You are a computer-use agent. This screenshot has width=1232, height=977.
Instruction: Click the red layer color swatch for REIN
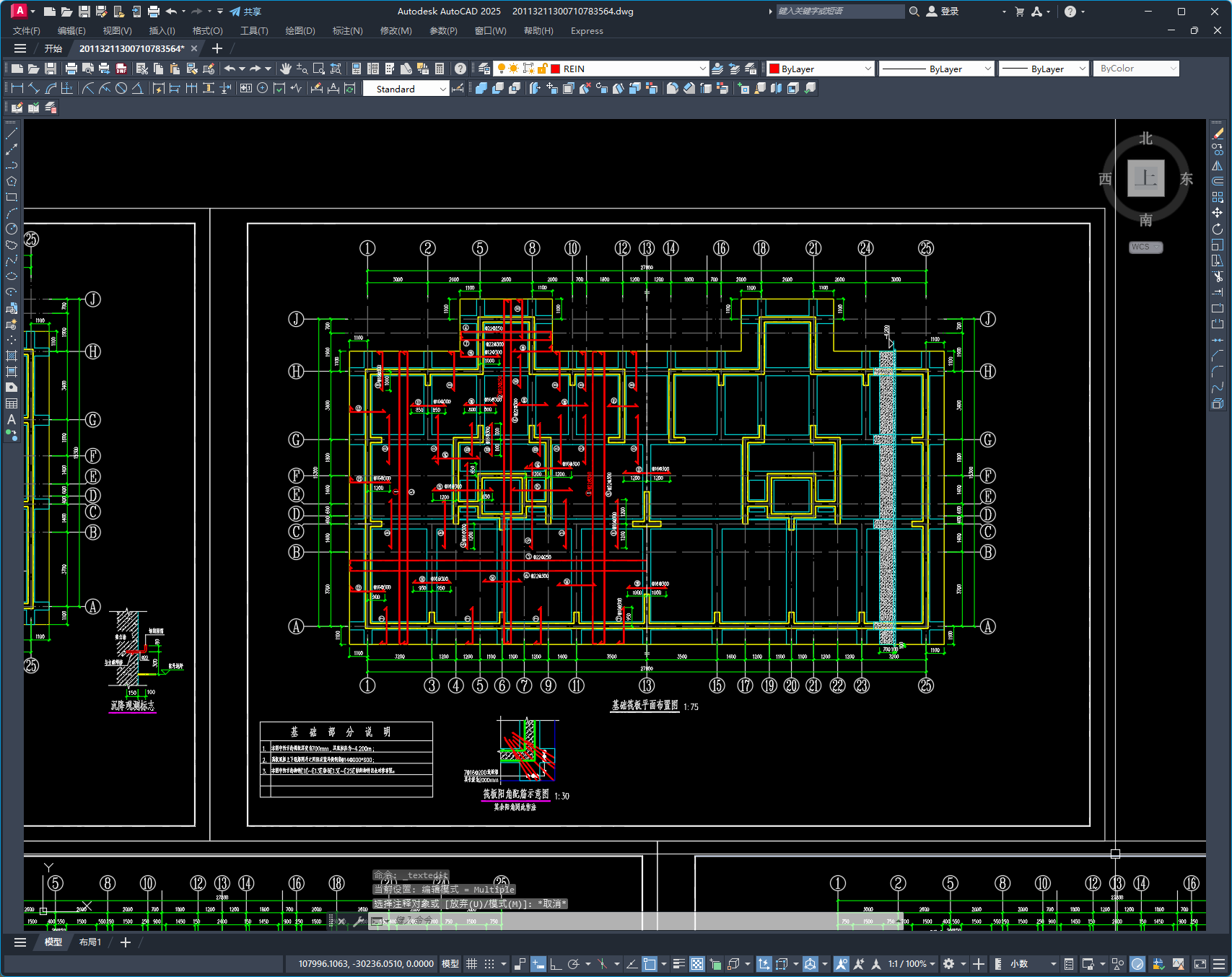coord(556,69)
